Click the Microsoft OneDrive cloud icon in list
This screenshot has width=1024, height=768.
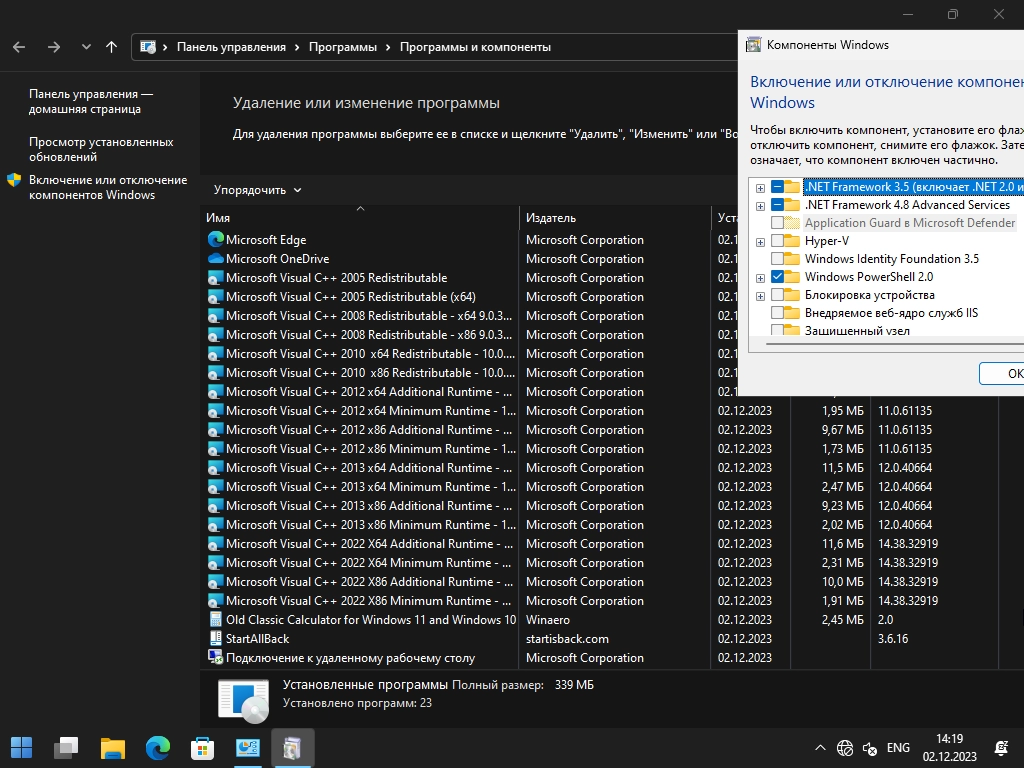[x=215, y=259]
